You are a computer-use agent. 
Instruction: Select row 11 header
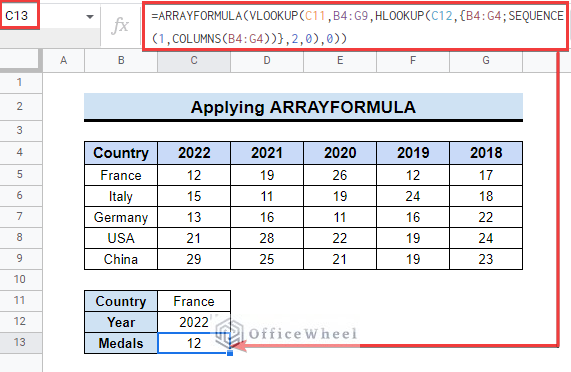tap(20, 301)
